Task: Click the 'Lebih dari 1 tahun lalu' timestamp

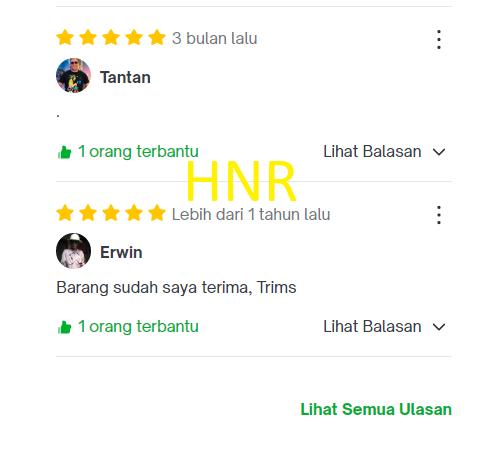Action: (251, 214)
